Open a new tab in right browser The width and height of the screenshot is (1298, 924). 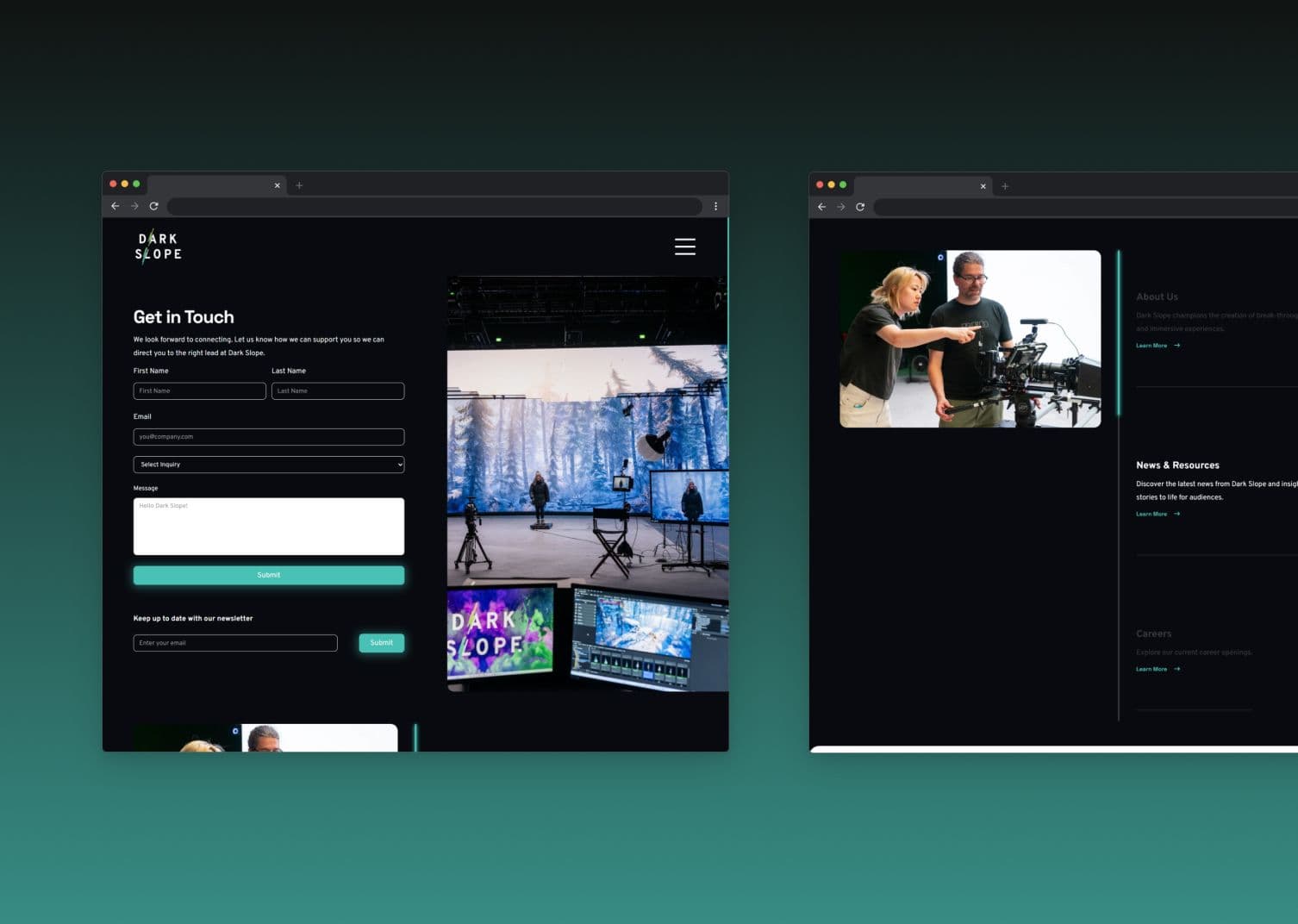[x=1005, y=186]
